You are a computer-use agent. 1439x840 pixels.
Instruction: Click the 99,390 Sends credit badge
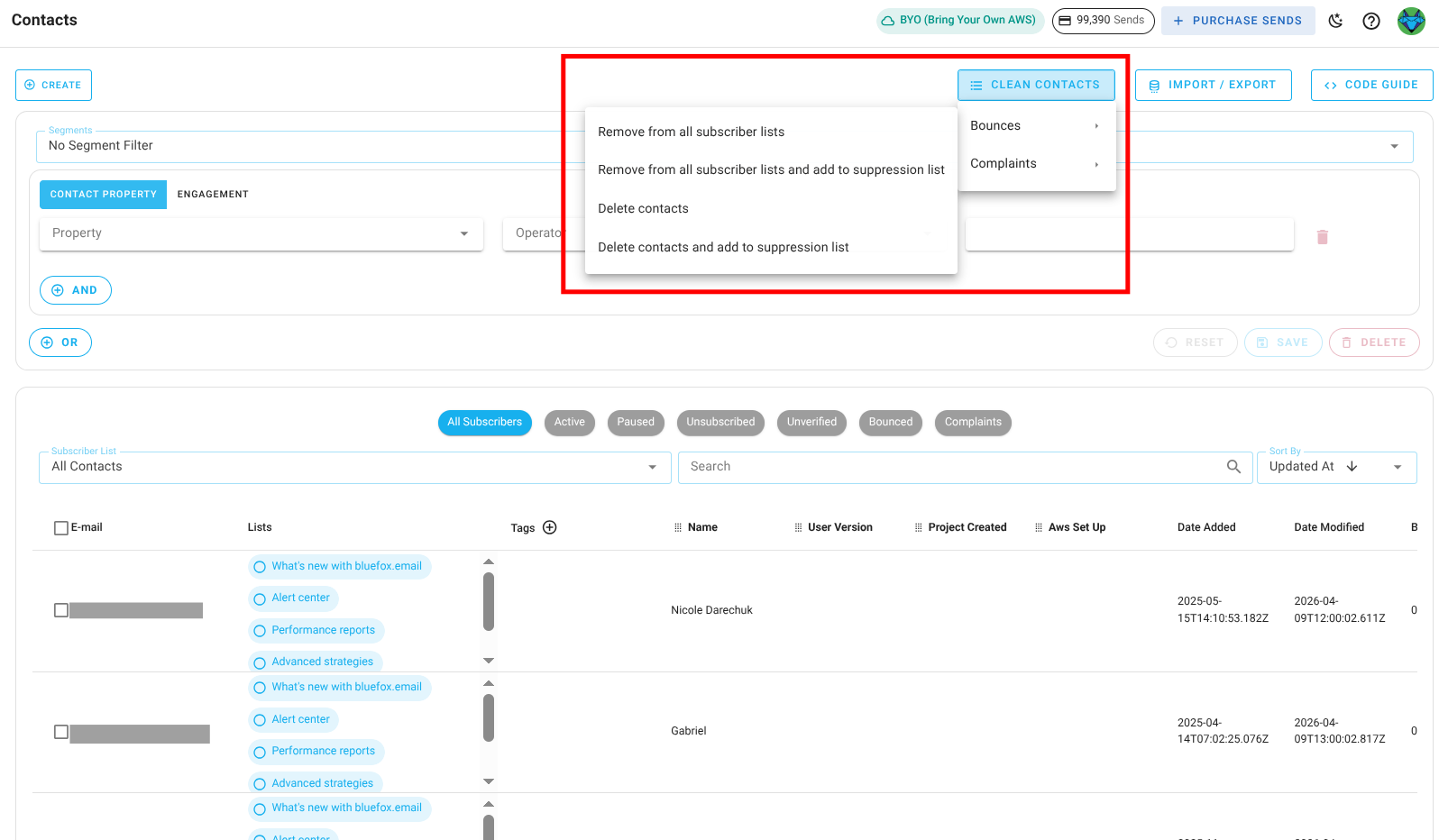coord(1103,20)
